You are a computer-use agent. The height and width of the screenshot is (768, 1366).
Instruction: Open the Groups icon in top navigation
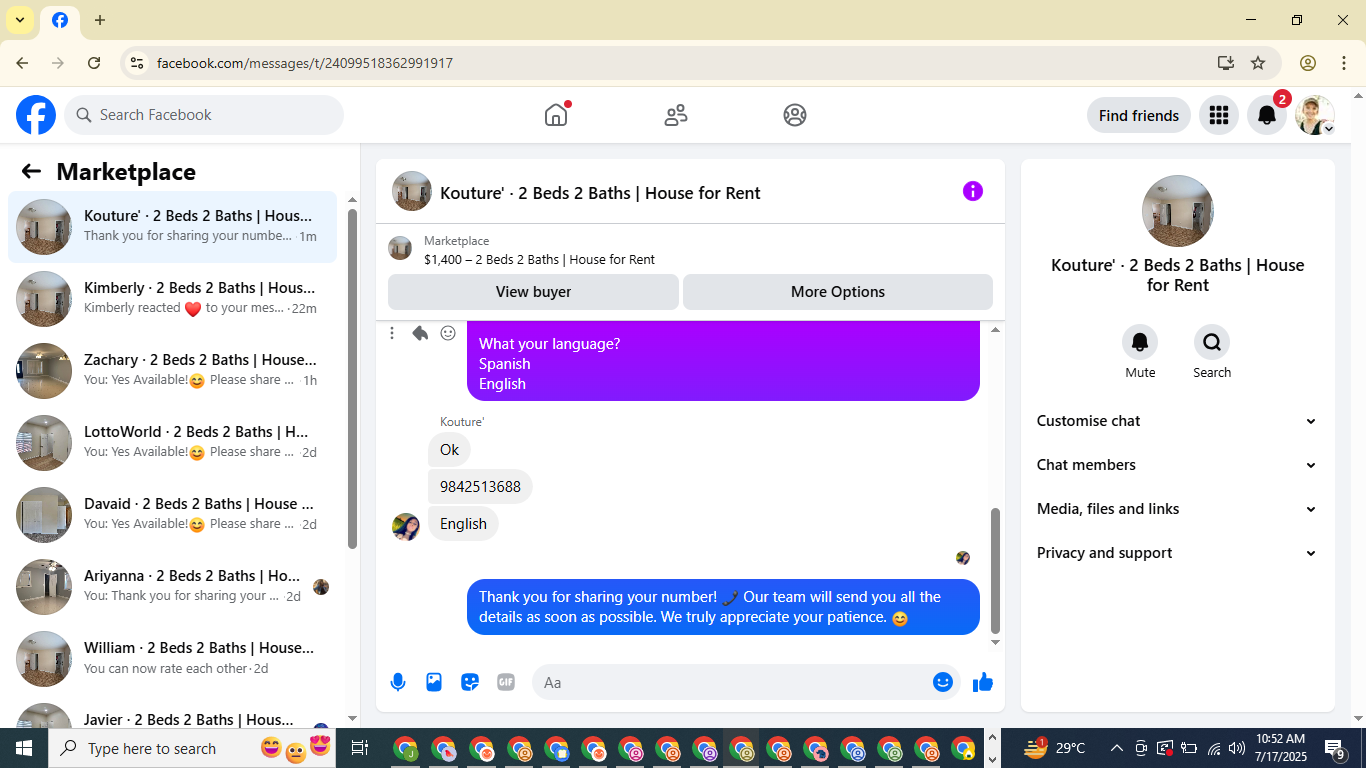(795, 115)
